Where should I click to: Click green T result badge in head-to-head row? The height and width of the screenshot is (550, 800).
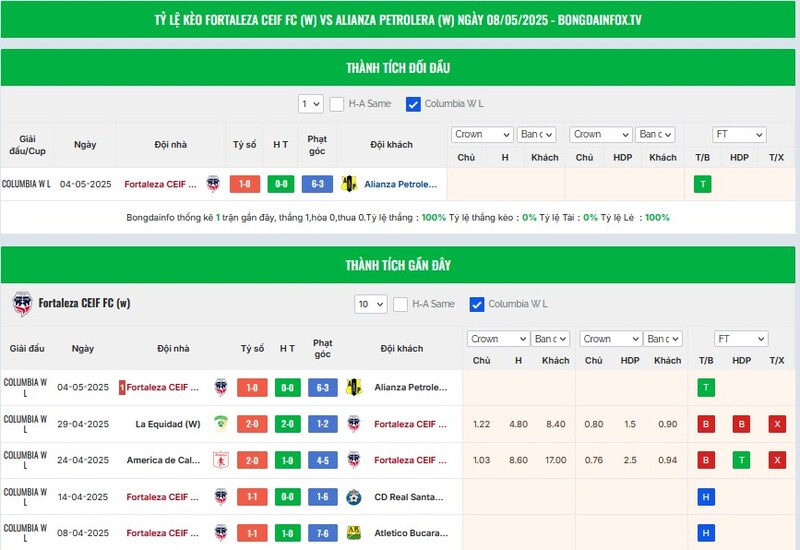pos(703,184)
